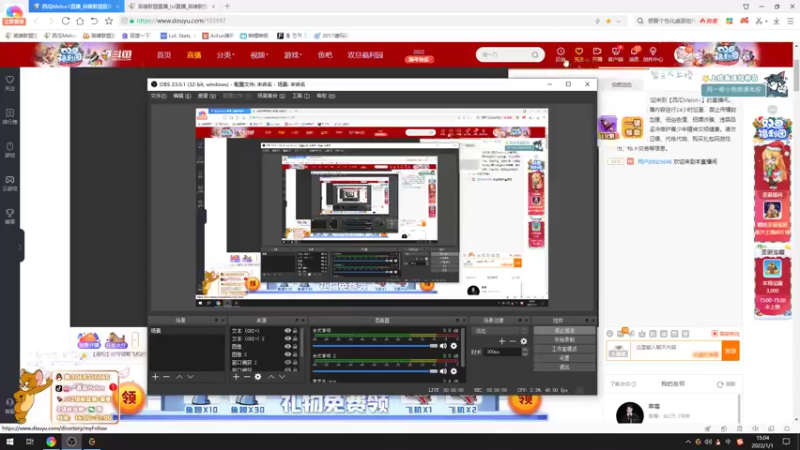The height and width of the screenshot is (450, 800).
Task: Mute second mixer audio channel speaker
Action: coord(443,371)
